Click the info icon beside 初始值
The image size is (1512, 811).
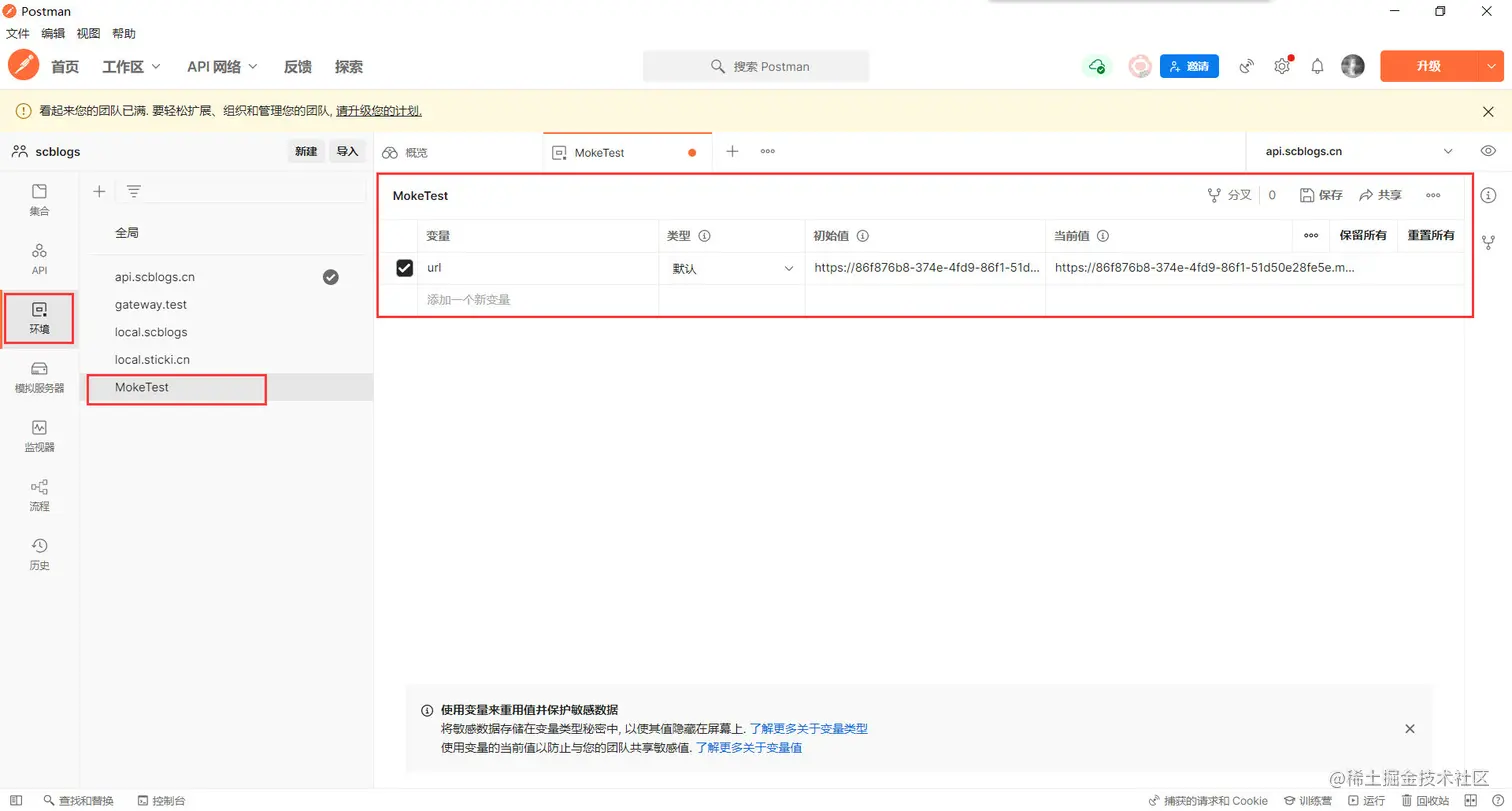pyautogui.click(x=862, y=236)
